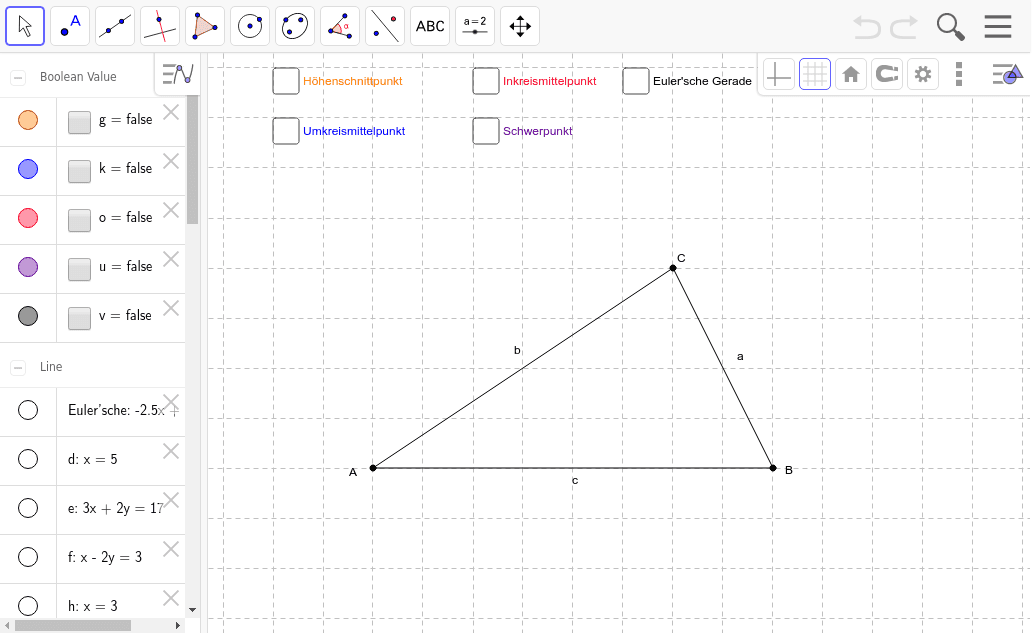This screenshot has width=1032, height=635.
Task: Toggle checkbox for g = false
Action: tap(79, 122)
